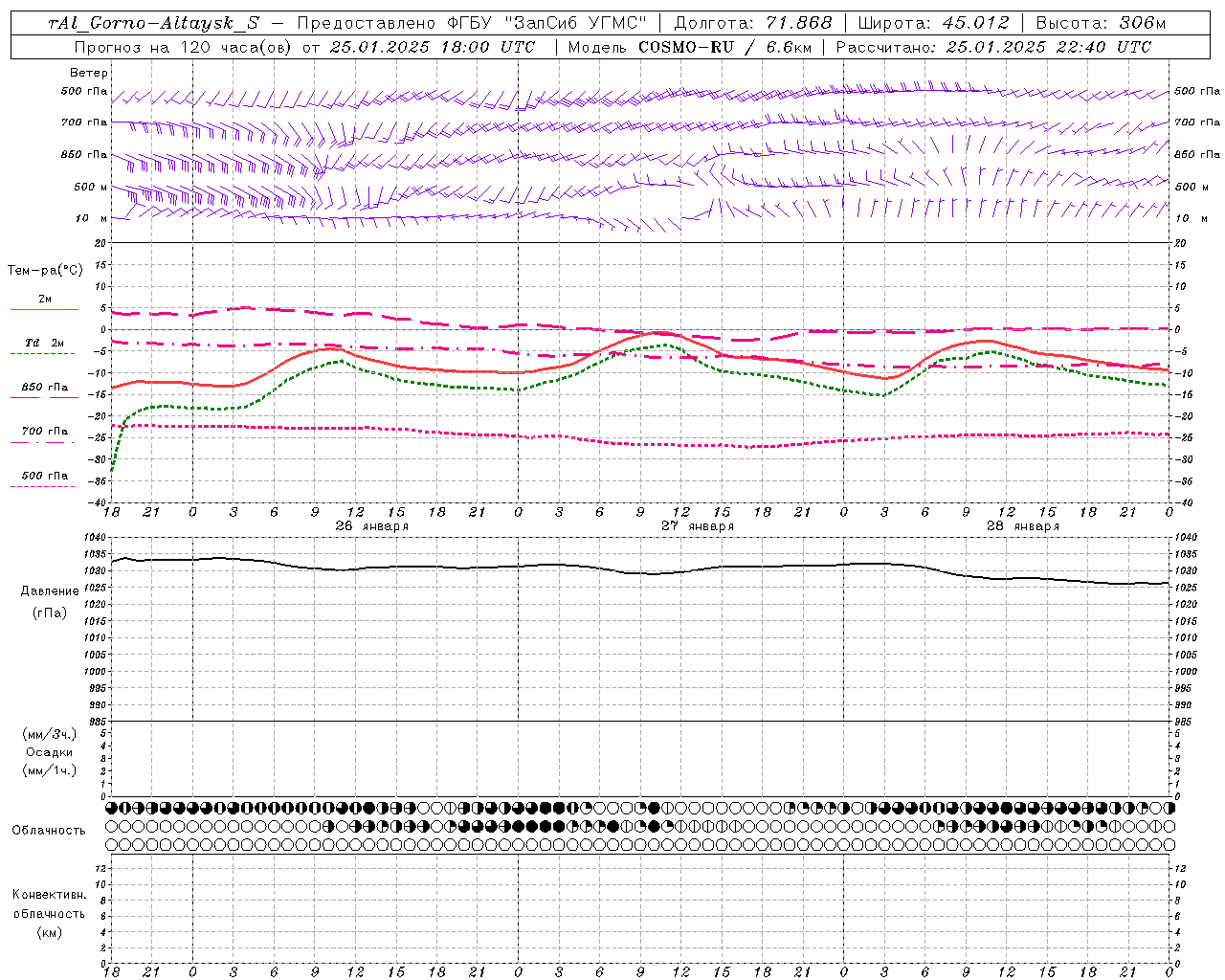Image resolution: width=1225 pixels, height=980 pixels.
Task: Click the 26 января date label
Action: point(371,526)
